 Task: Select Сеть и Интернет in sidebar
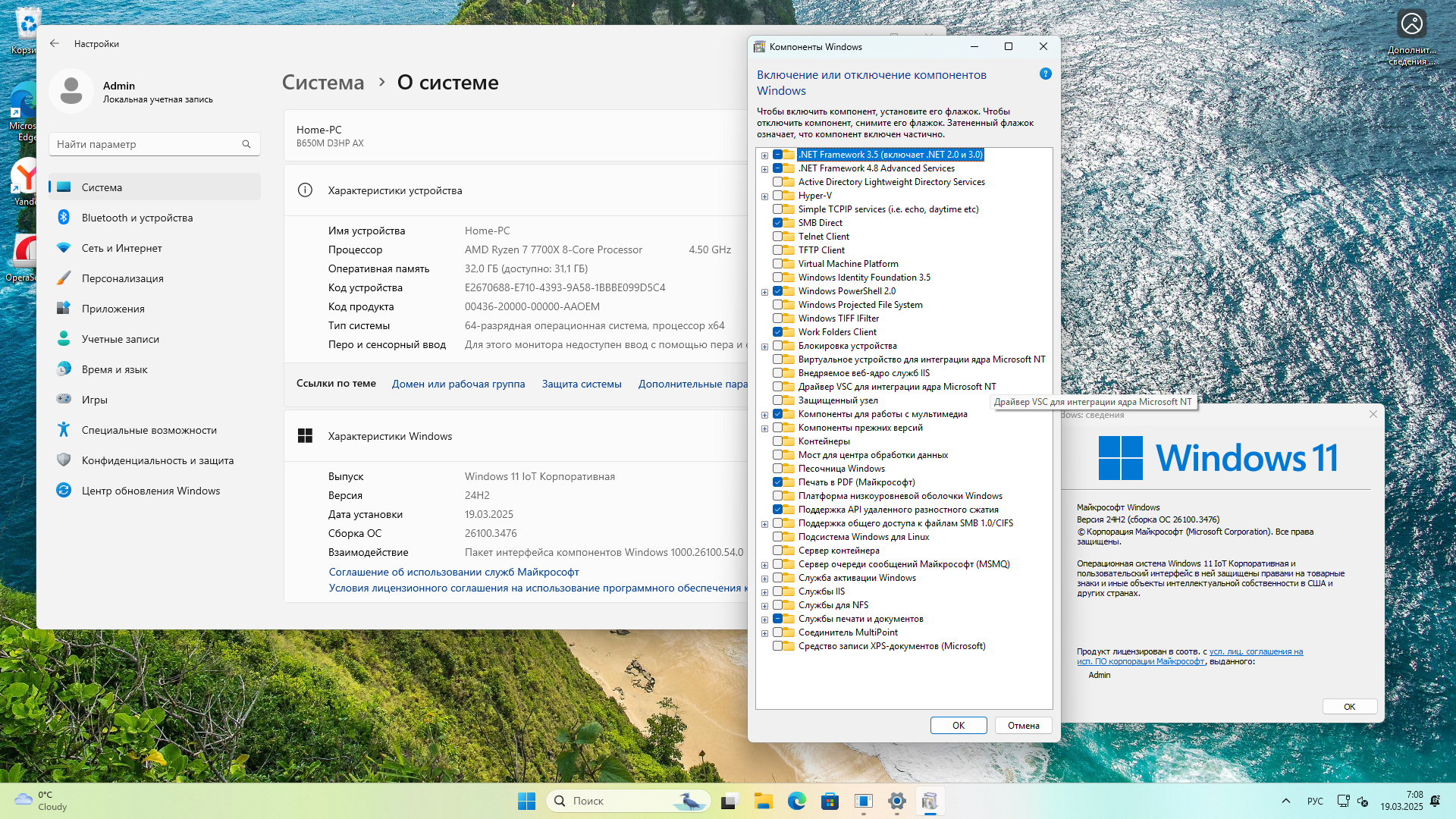pyautogui.click(x=121, y=248)
